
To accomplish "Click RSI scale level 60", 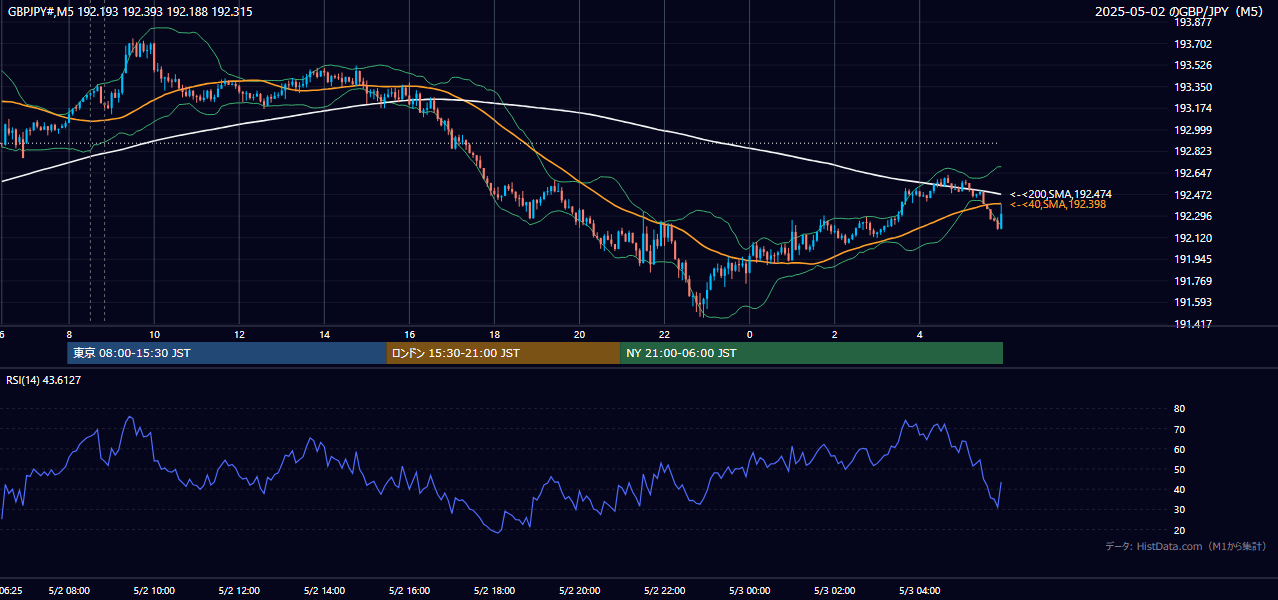I will 1179,449.
